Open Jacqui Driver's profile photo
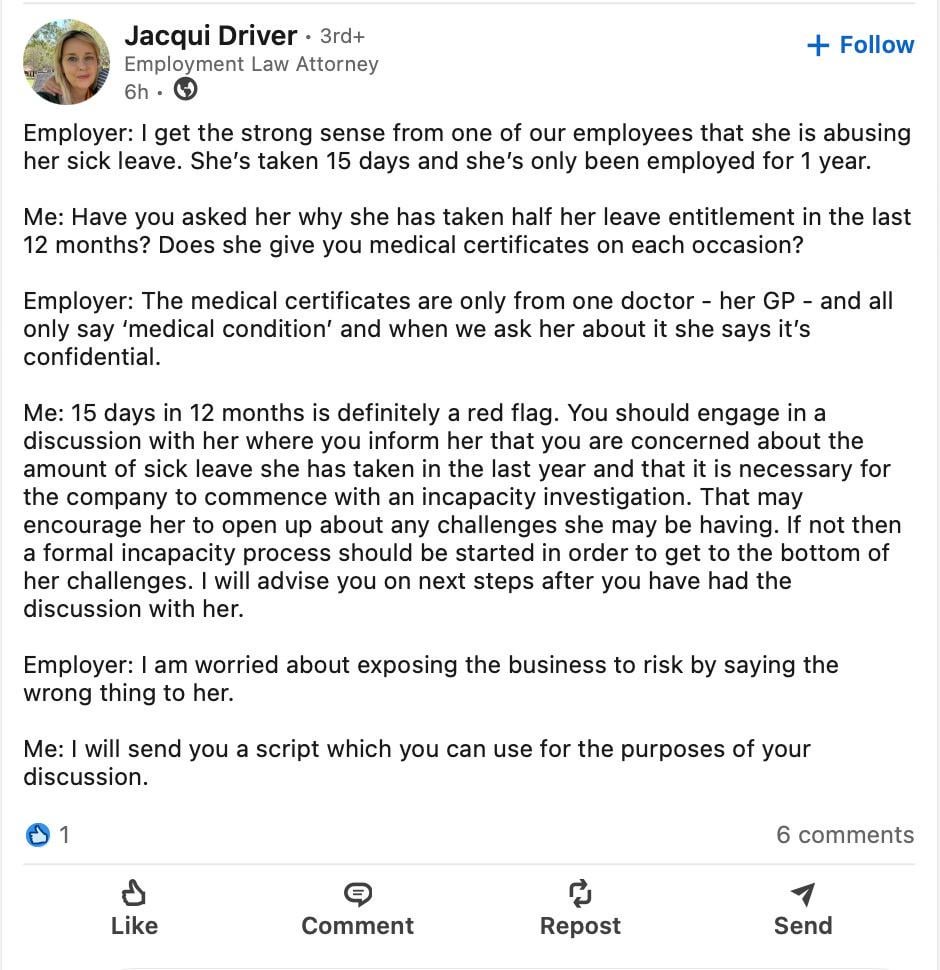This screenshot has width=940, height=970. [x=66, y=62]
